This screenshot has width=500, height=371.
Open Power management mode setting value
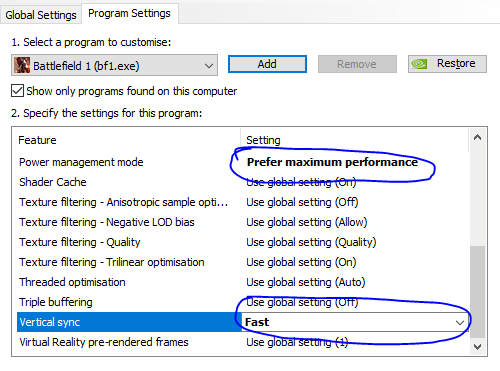click(332, 162)
